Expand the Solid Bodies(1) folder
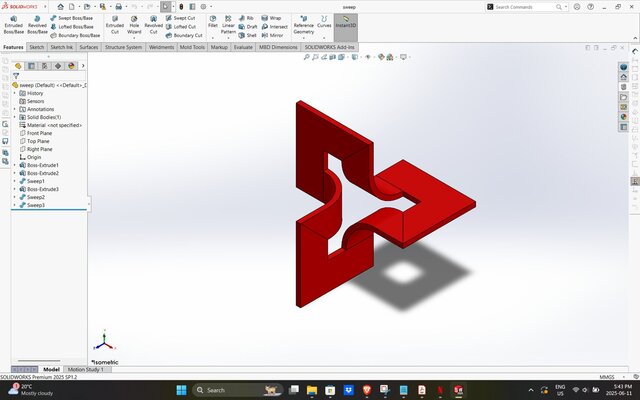This screenshot has width=640, height=400. pyautogui.click(x=14, y=117)
